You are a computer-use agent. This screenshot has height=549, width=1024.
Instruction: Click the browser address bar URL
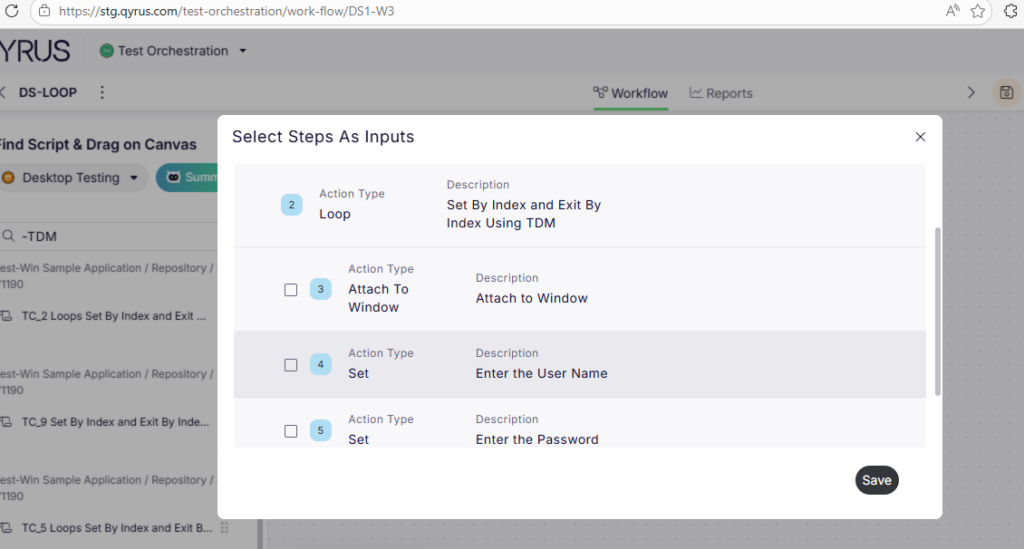[x=227, y=11]
